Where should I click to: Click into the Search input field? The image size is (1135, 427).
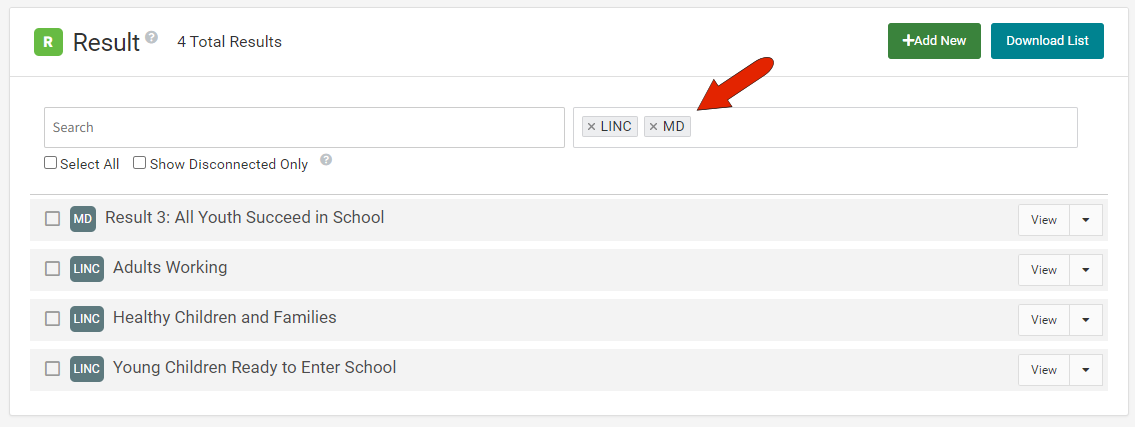(304, 127)
